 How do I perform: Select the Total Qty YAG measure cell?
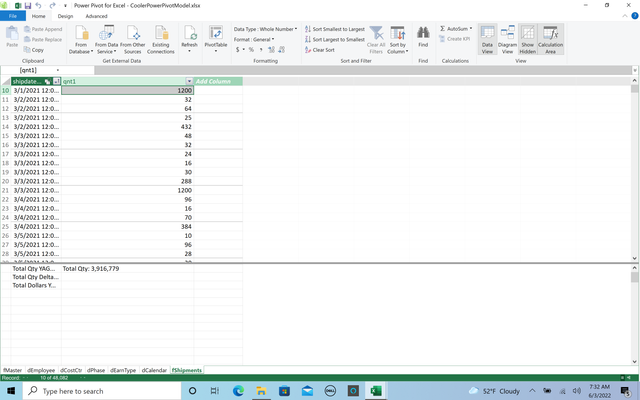click(x=36, y=269)
